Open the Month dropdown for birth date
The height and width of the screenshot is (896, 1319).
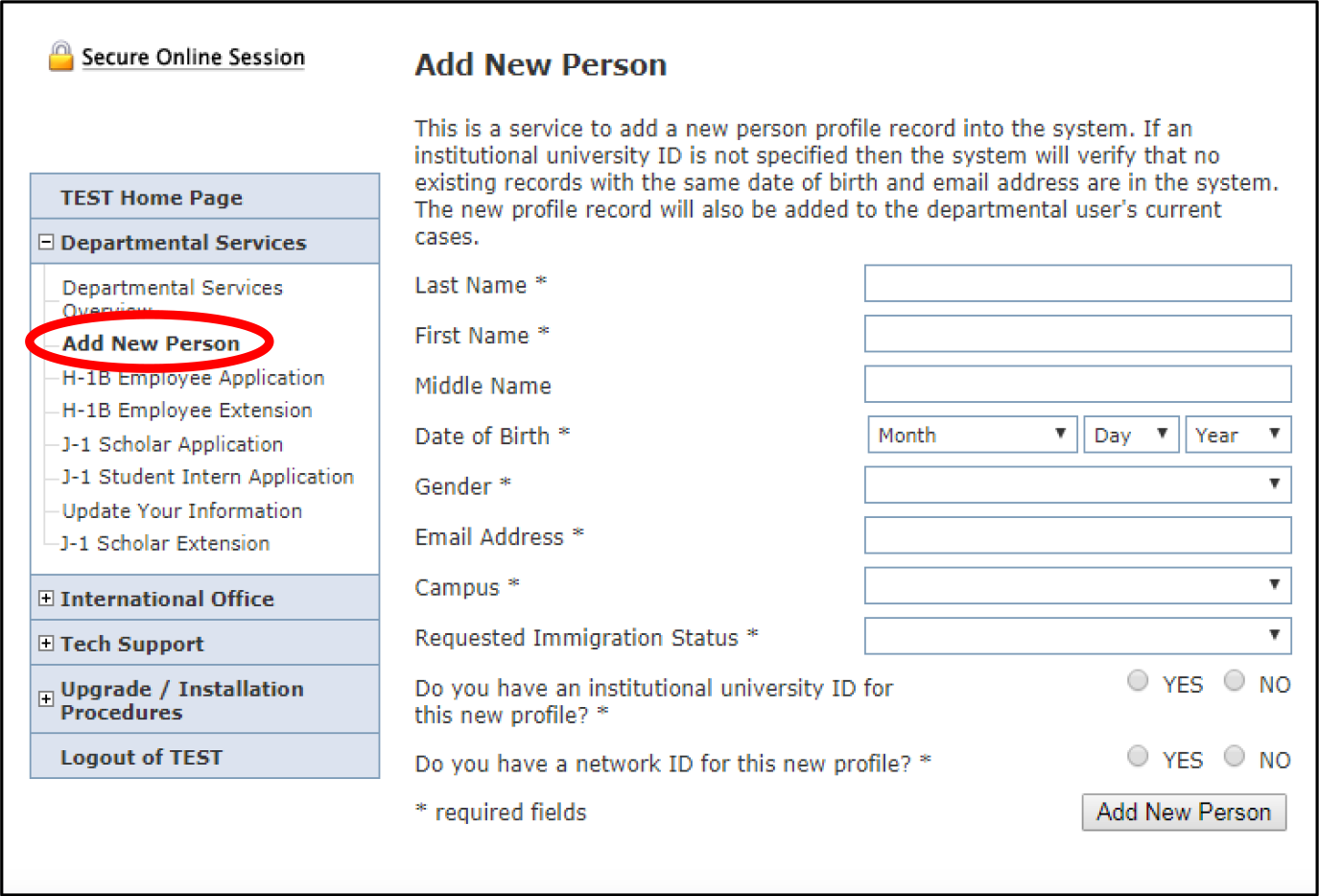pyautogui.click(x=972, y=435)
